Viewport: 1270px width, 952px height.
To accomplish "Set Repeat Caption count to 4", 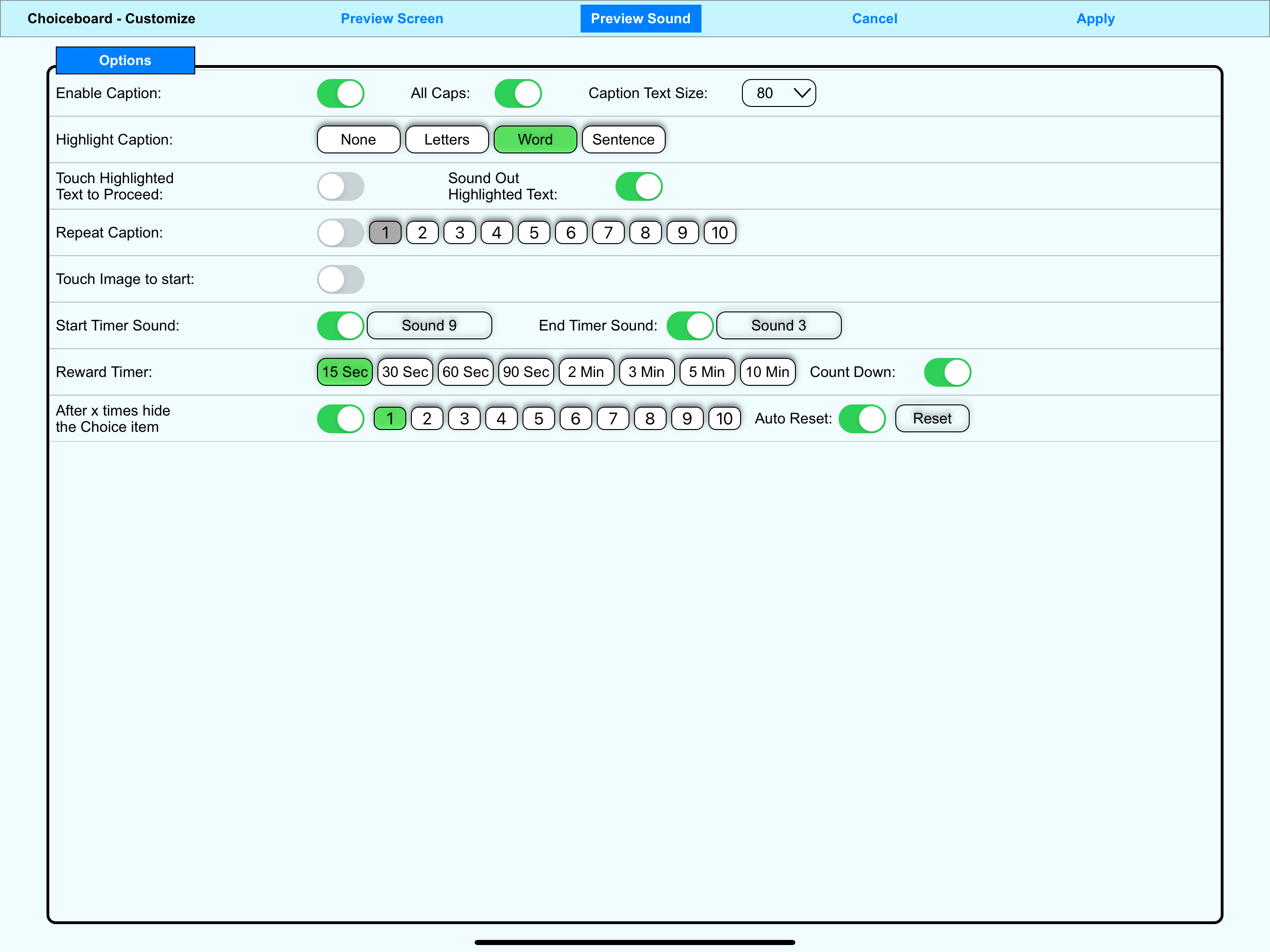I will click(x=496, y=232).
